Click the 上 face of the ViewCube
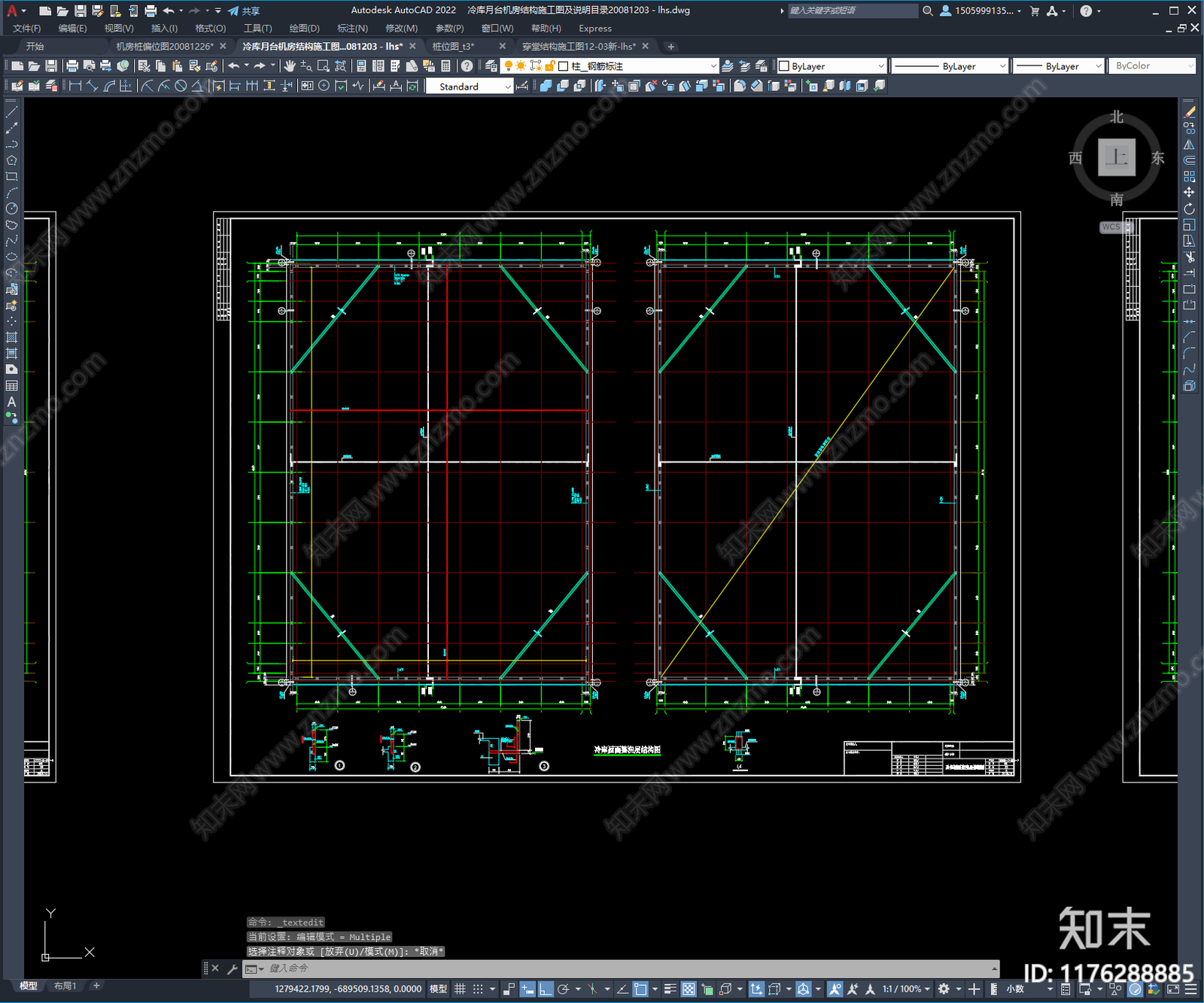Screen dimensions: 1204x1003 pyautogui.click(x=1117, y=158)
